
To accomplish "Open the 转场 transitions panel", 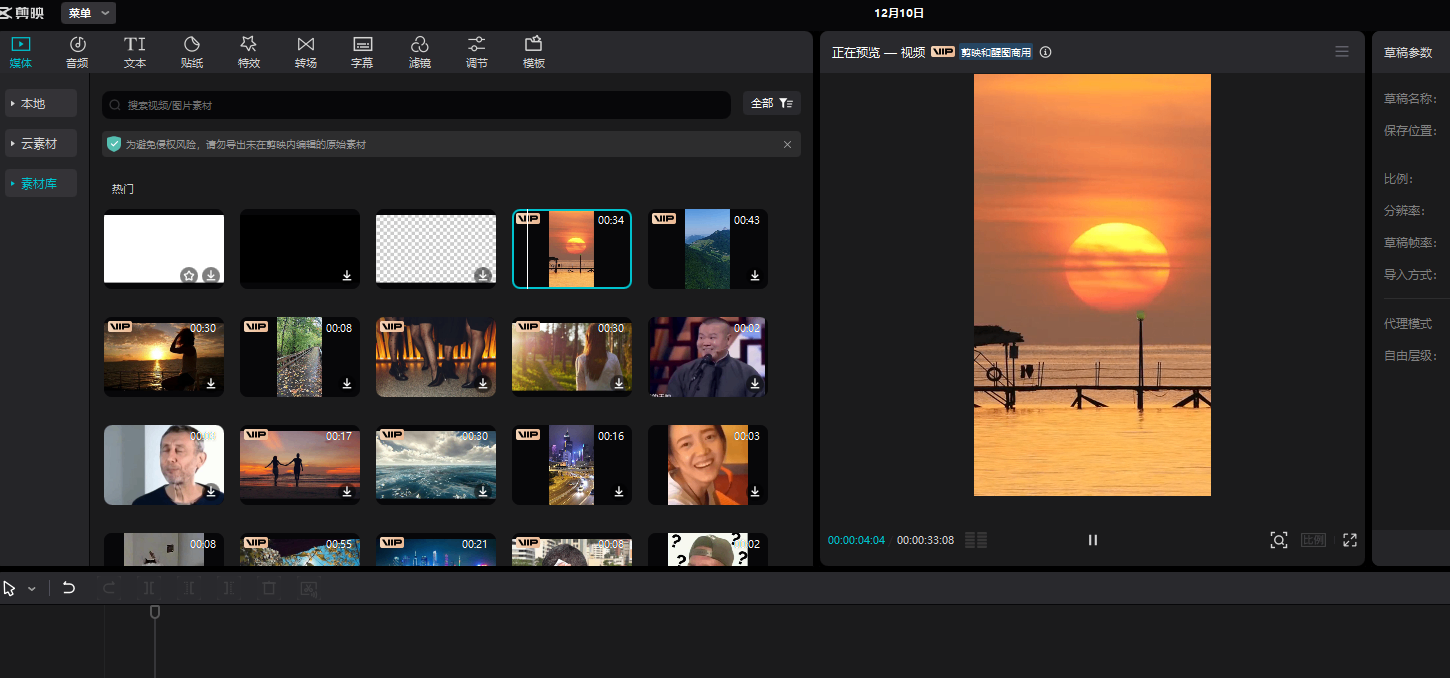I will (x=306, y=52).
